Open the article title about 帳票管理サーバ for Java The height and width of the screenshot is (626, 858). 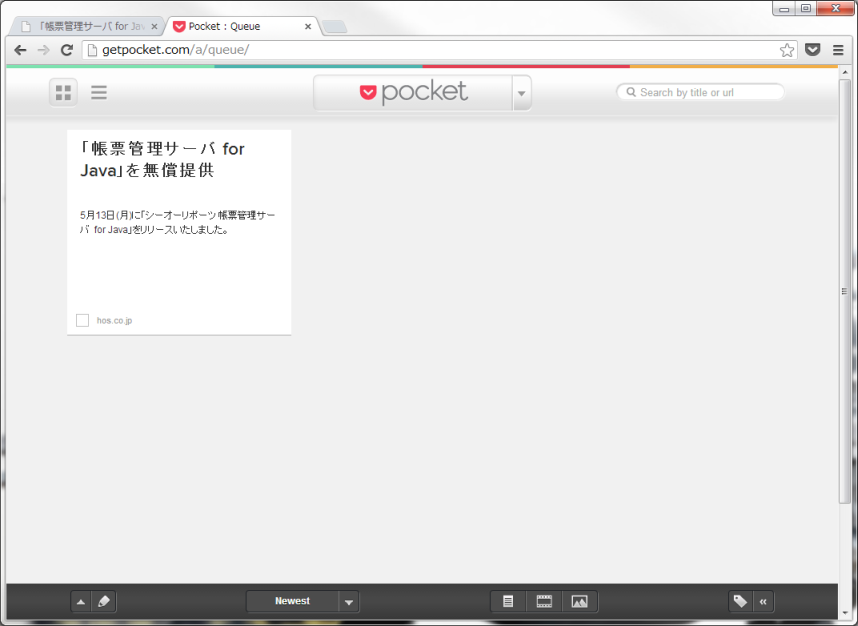tap(162, 159)
